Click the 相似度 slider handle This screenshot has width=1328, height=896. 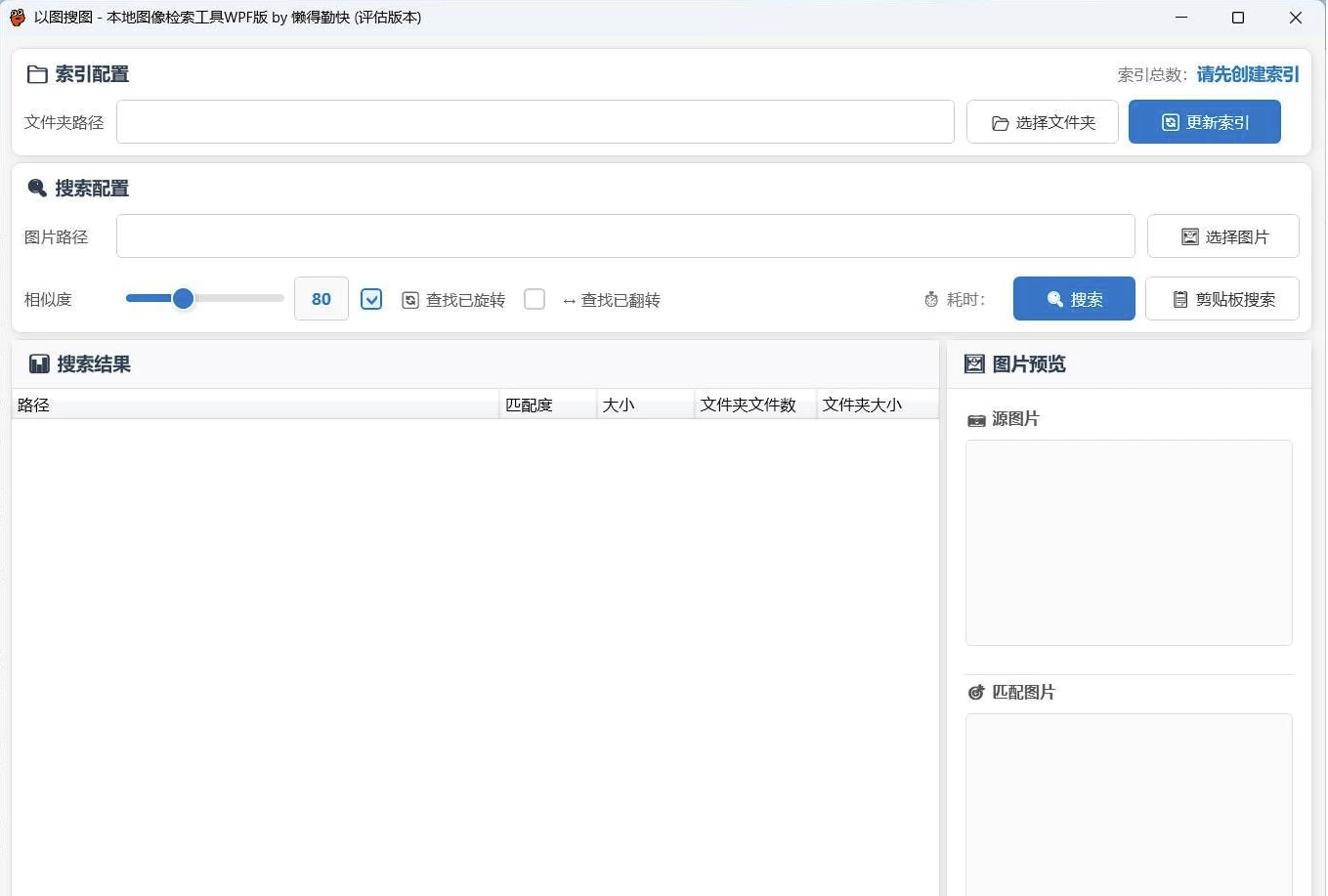coord(183,299)
